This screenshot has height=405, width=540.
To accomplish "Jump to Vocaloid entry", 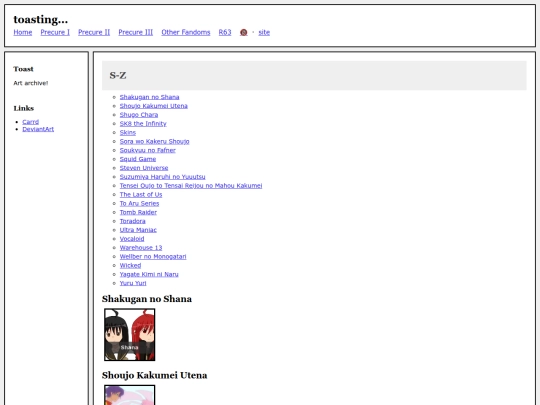I will pyautogui.click(x=132, y=239).
